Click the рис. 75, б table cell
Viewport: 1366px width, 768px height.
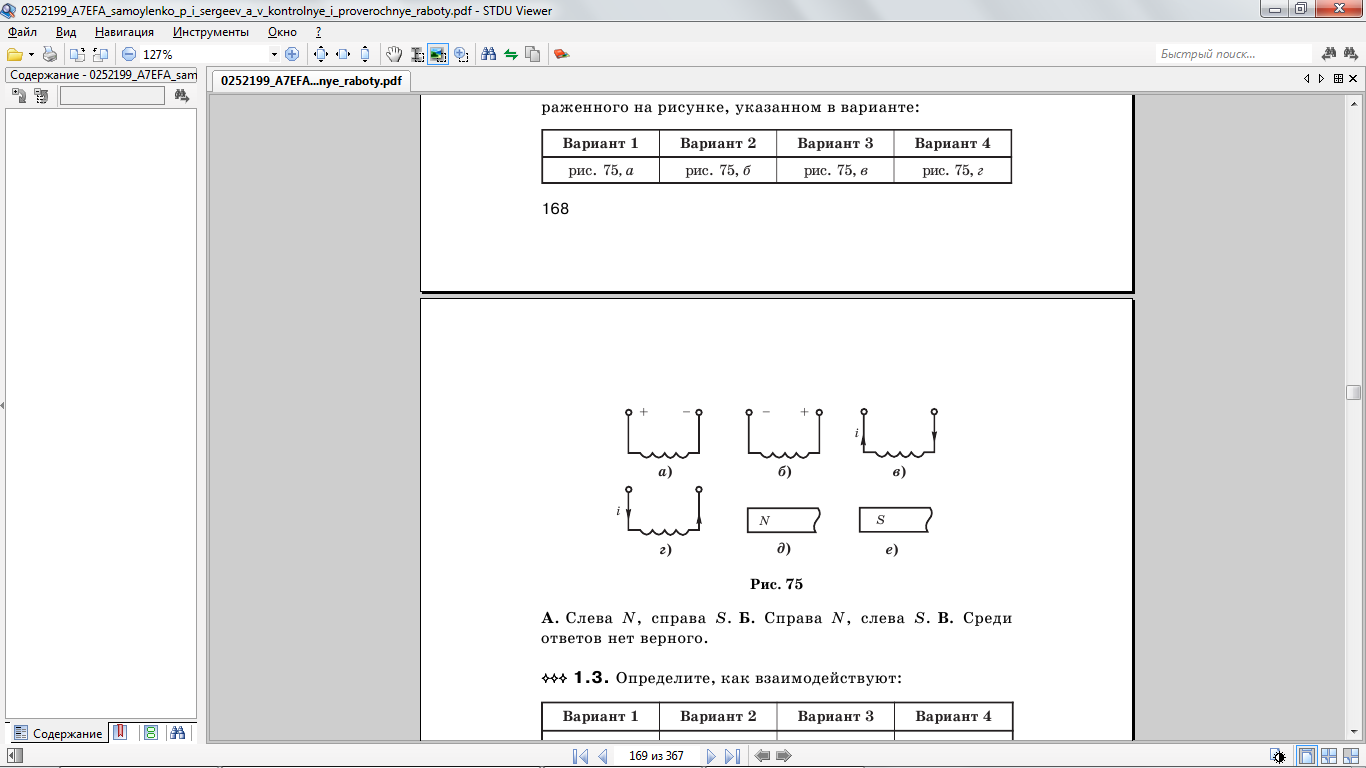[718, 171]
